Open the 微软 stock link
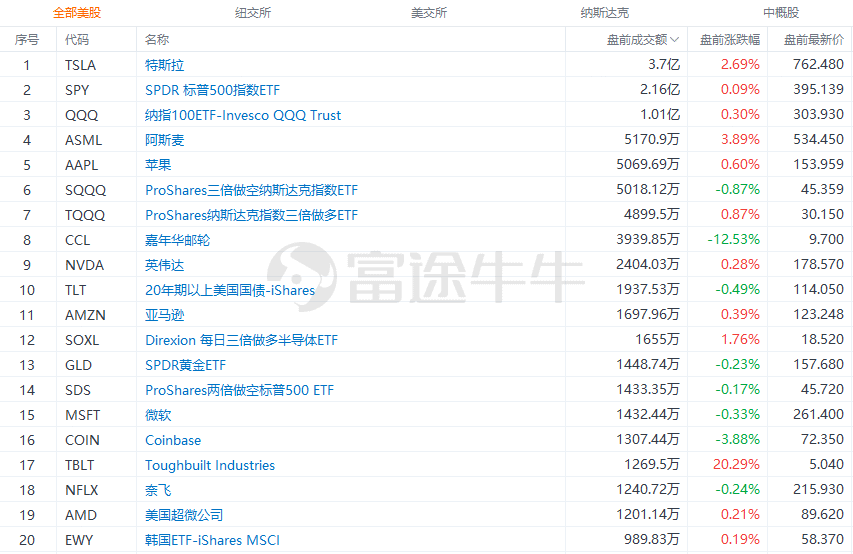The image size is (853, 554). tap(158, 415)
